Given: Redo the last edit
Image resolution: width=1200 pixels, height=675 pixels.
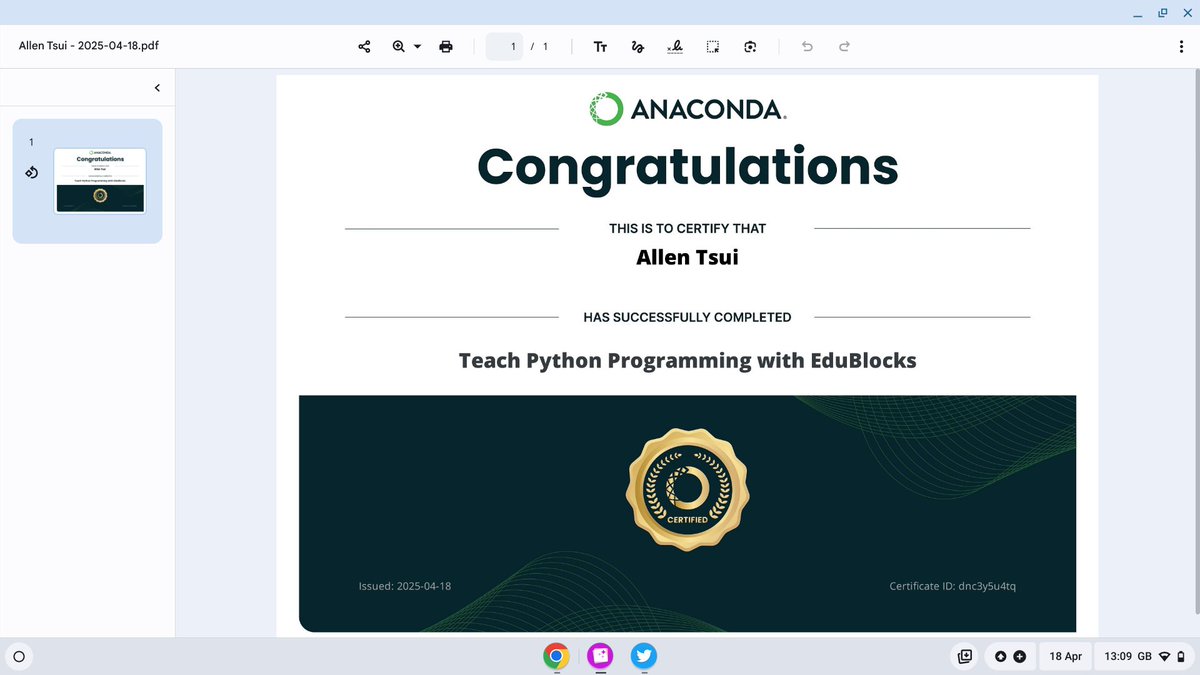Looking at the screenshot, I should 844,47.
